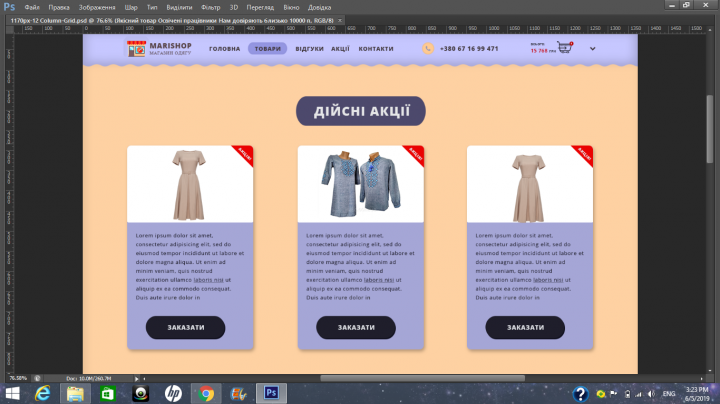Click the first beige dress product image
The image size is (720, 404).
click(189, 185)
